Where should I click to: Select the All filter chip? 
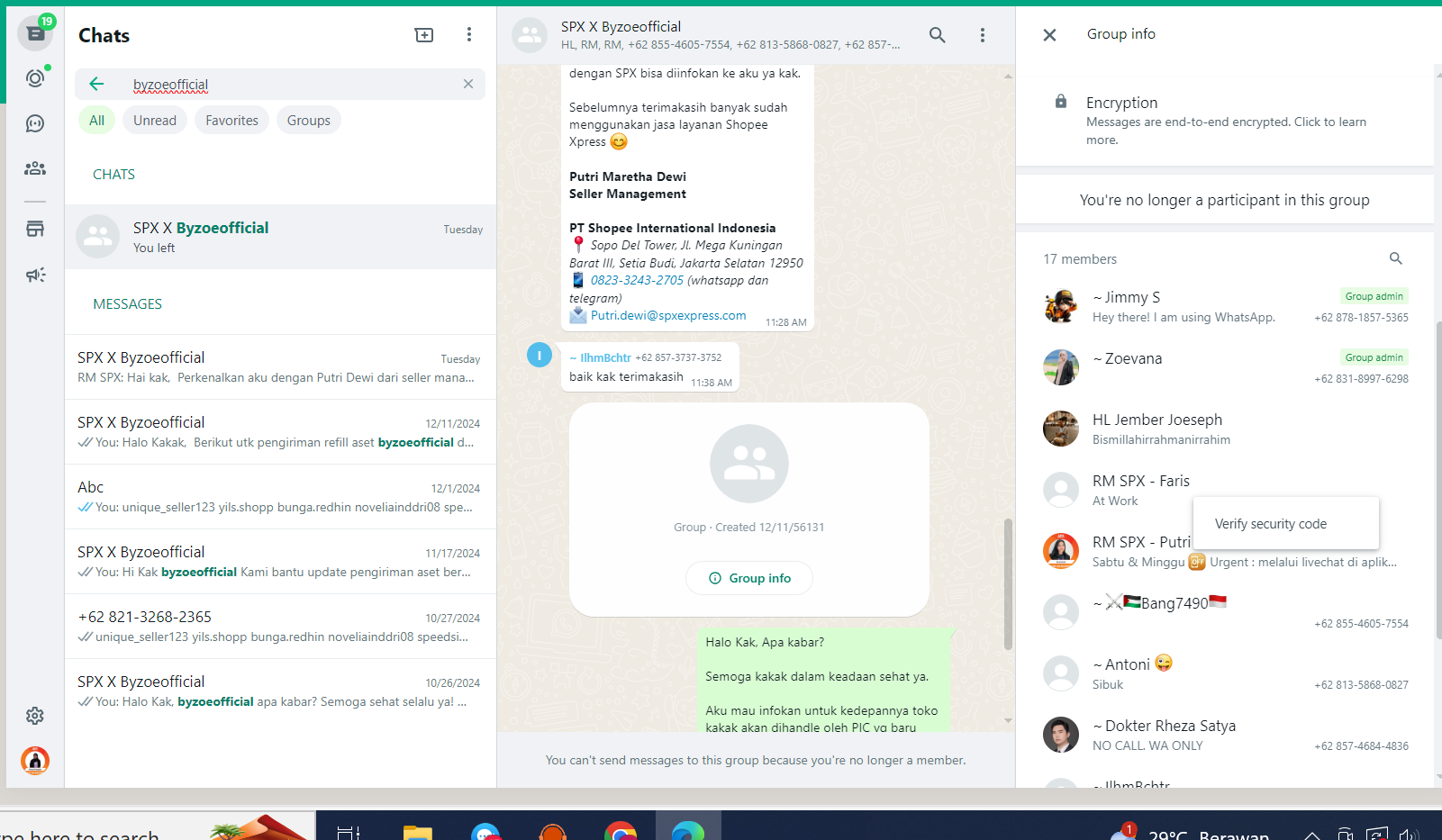click(97, 121)
